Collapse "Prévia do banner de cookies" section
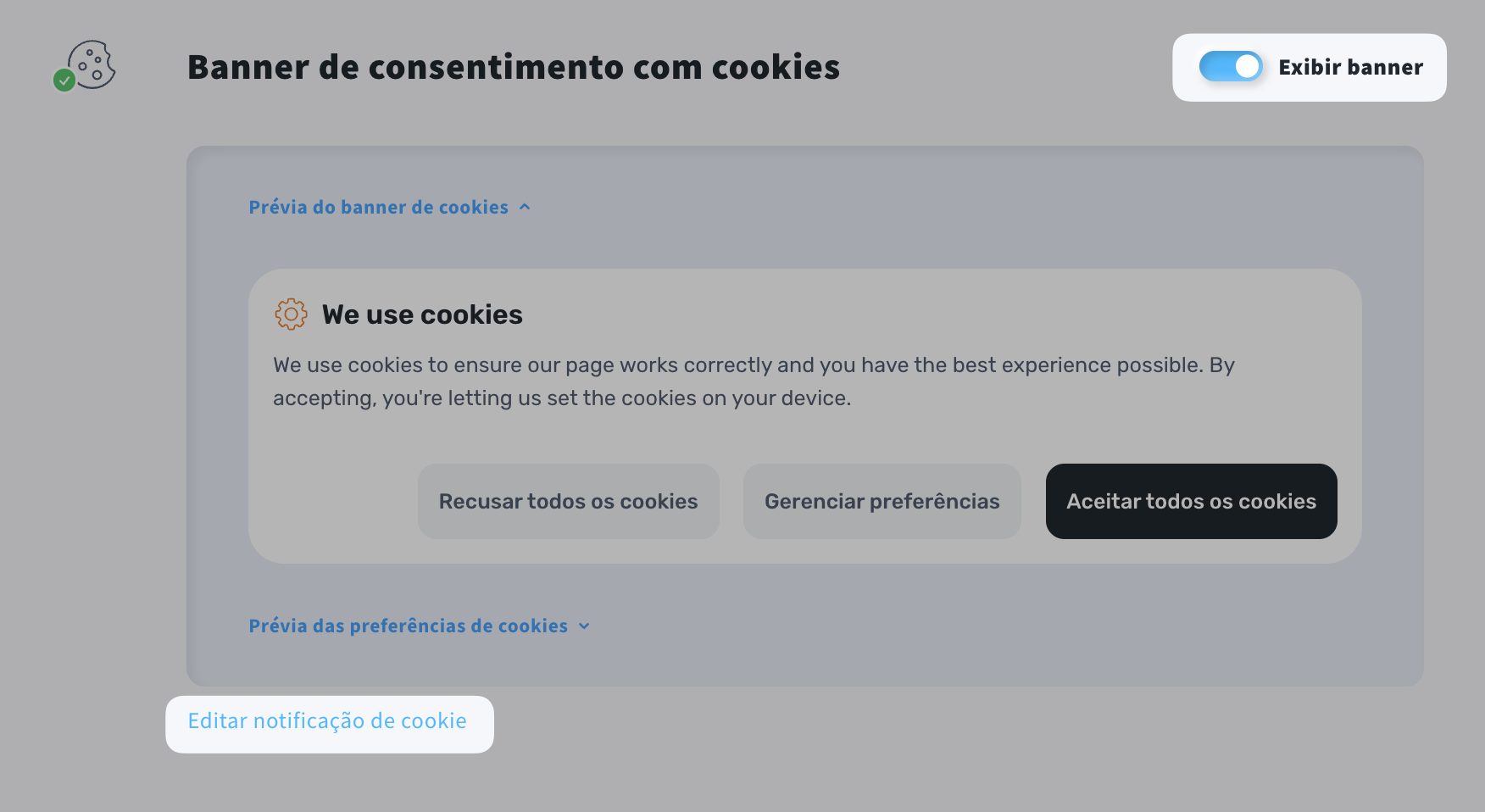 click(x=378, y=208)
